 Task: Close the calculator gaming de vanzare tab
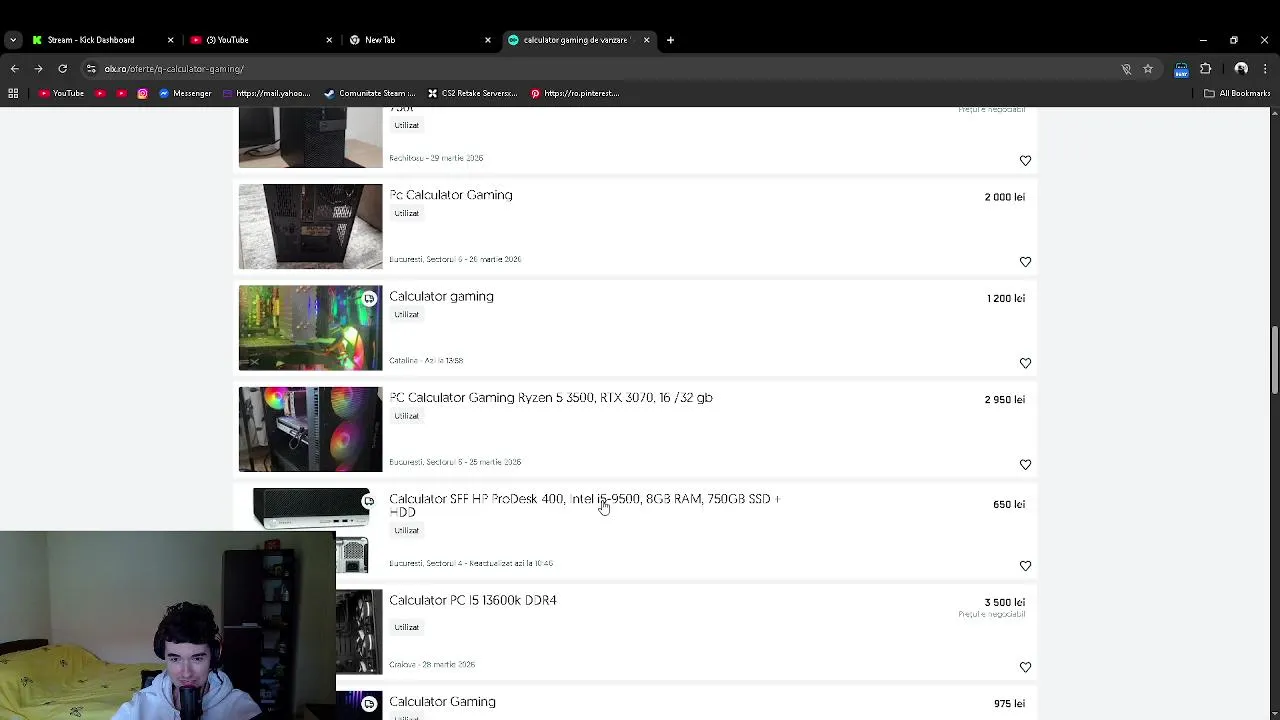(646, 40)
